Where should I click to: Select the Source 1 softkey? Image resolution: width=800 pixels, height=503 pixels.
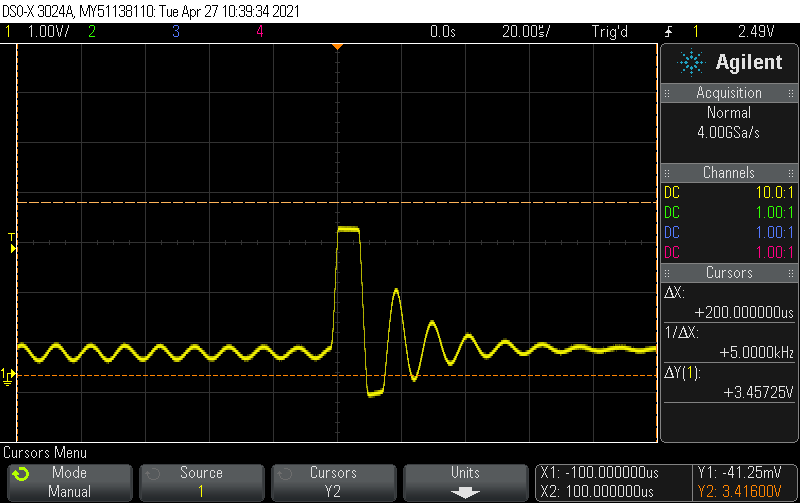(202, 482)
